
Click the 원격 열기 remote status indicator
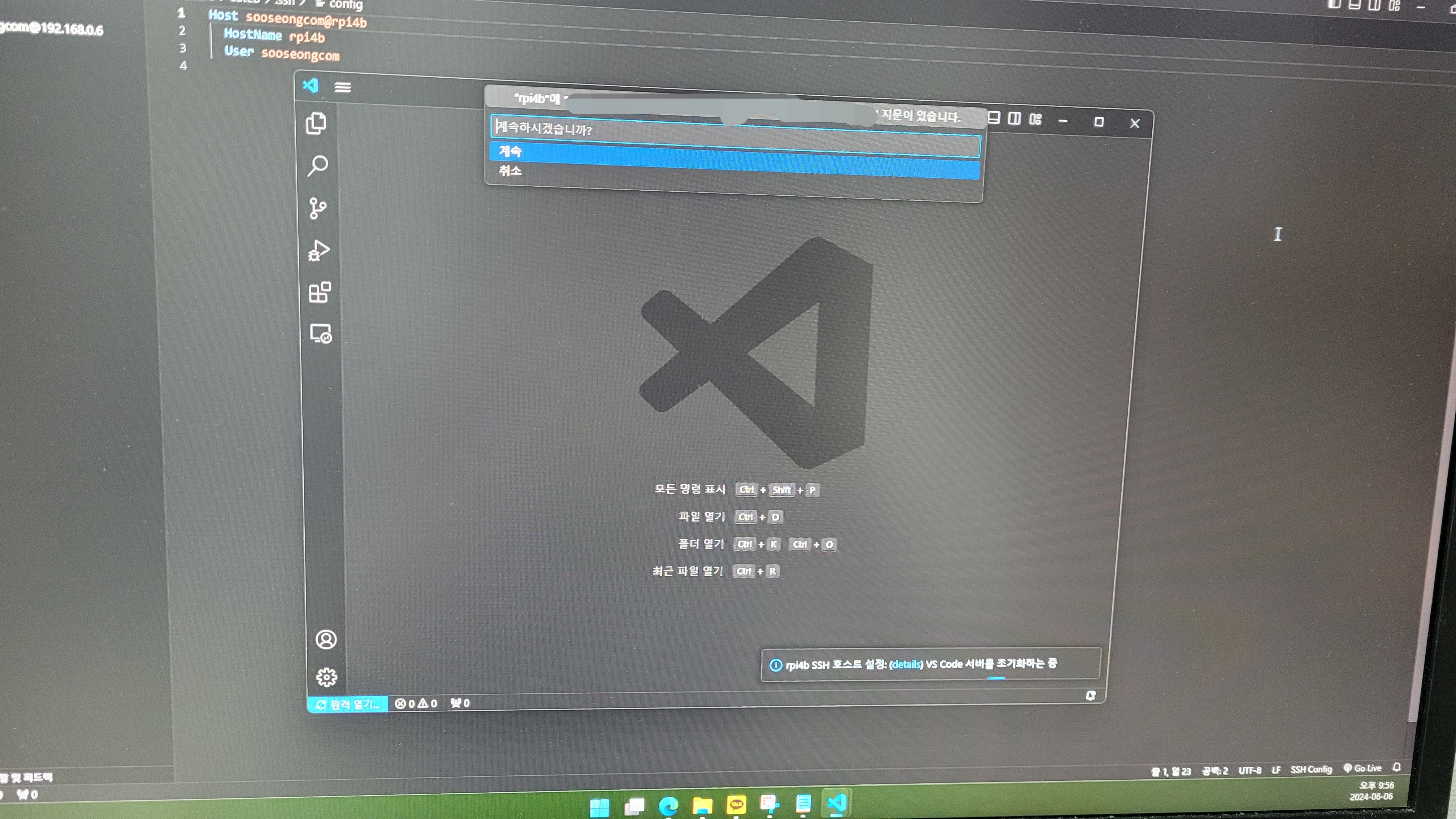348,704
